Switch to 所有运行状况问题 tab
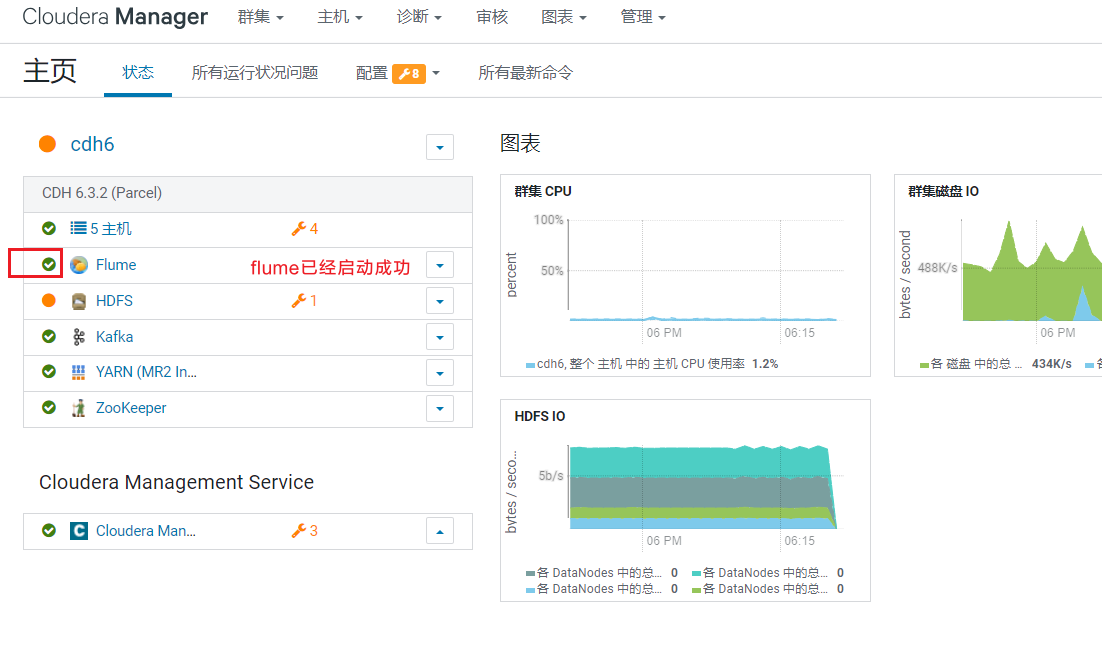This screenshot has height=669, width=1102. pyautogui.click(x=255, y=72)
